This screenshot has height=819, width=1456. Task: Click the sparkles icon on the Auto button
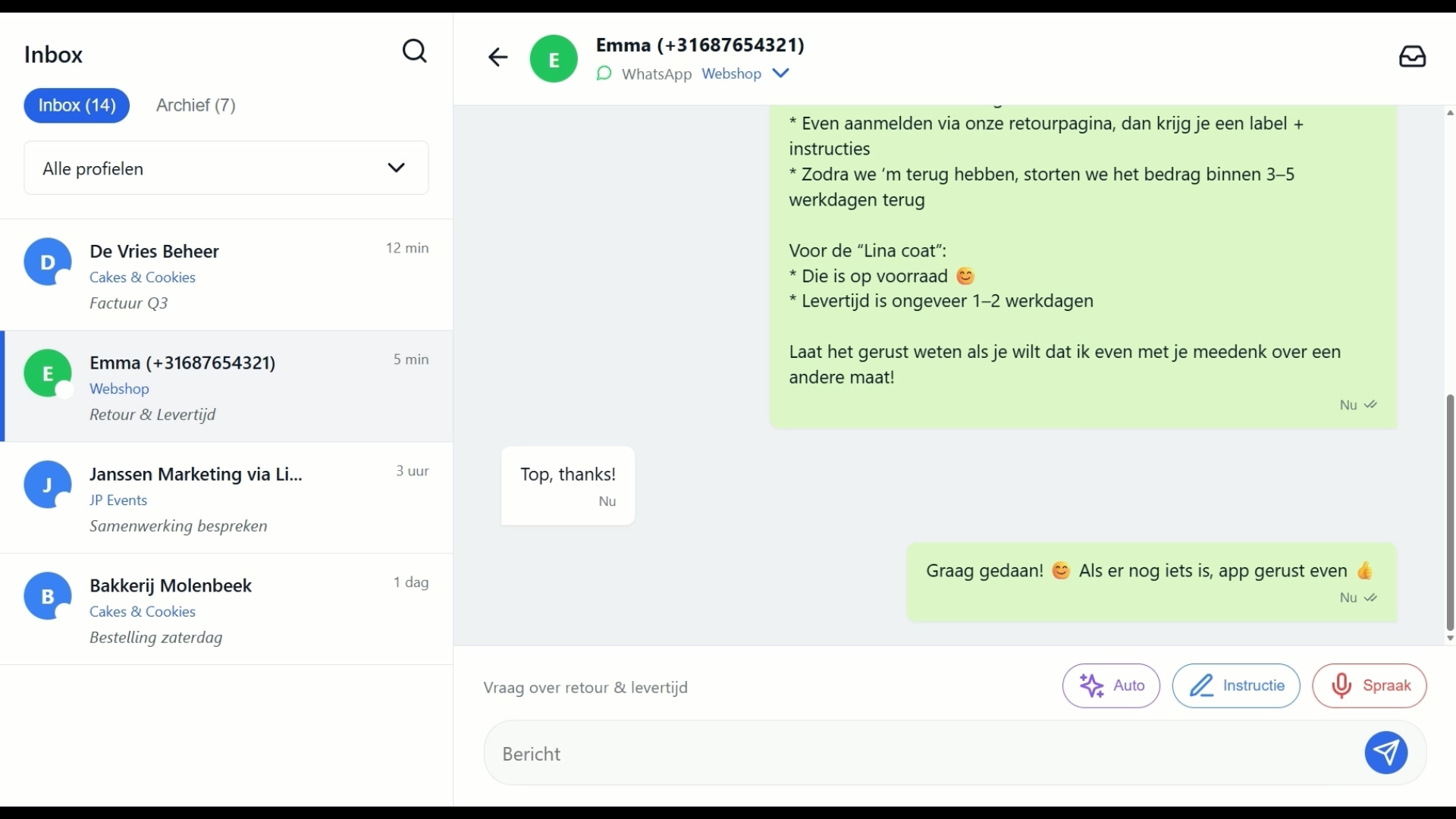(1091, 686)
